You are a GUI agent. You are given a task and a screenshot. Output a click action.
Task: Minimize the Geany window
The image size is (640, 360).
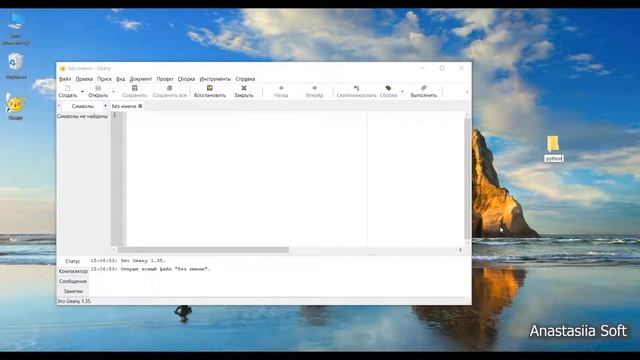point(422,68)
